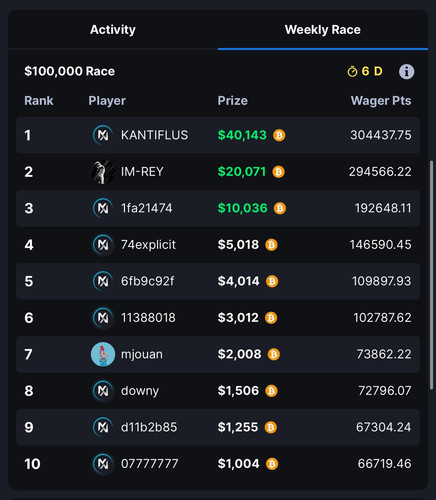Viewport: 436px width, 500px height.
Task: Click mjouan's avatar image
Action: tap(103, 354)
